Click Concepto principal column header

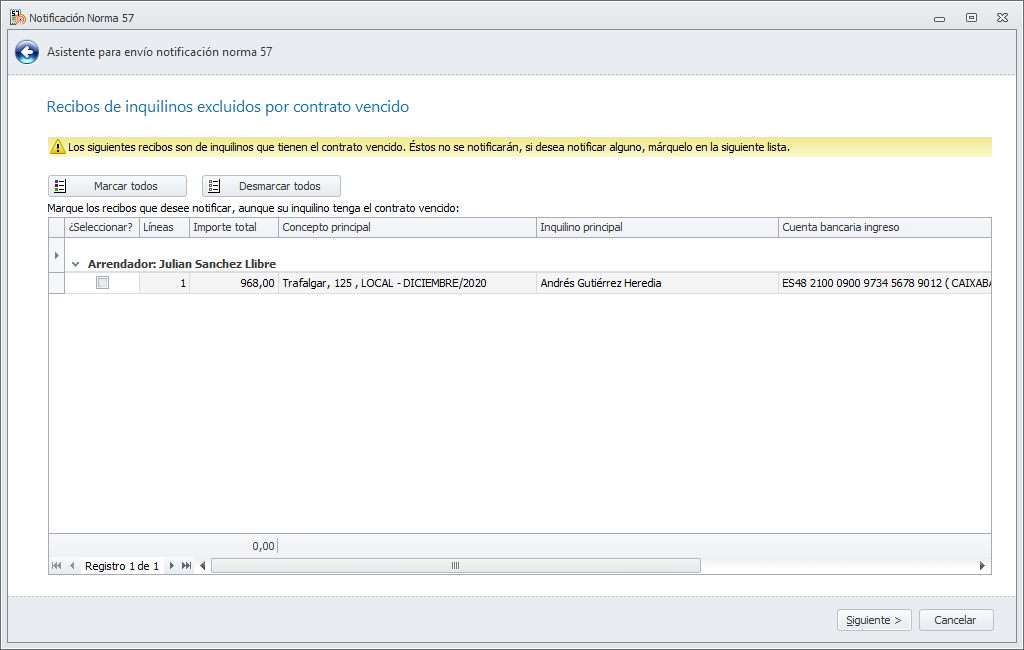pyautogui.click(x=407, y=227)
